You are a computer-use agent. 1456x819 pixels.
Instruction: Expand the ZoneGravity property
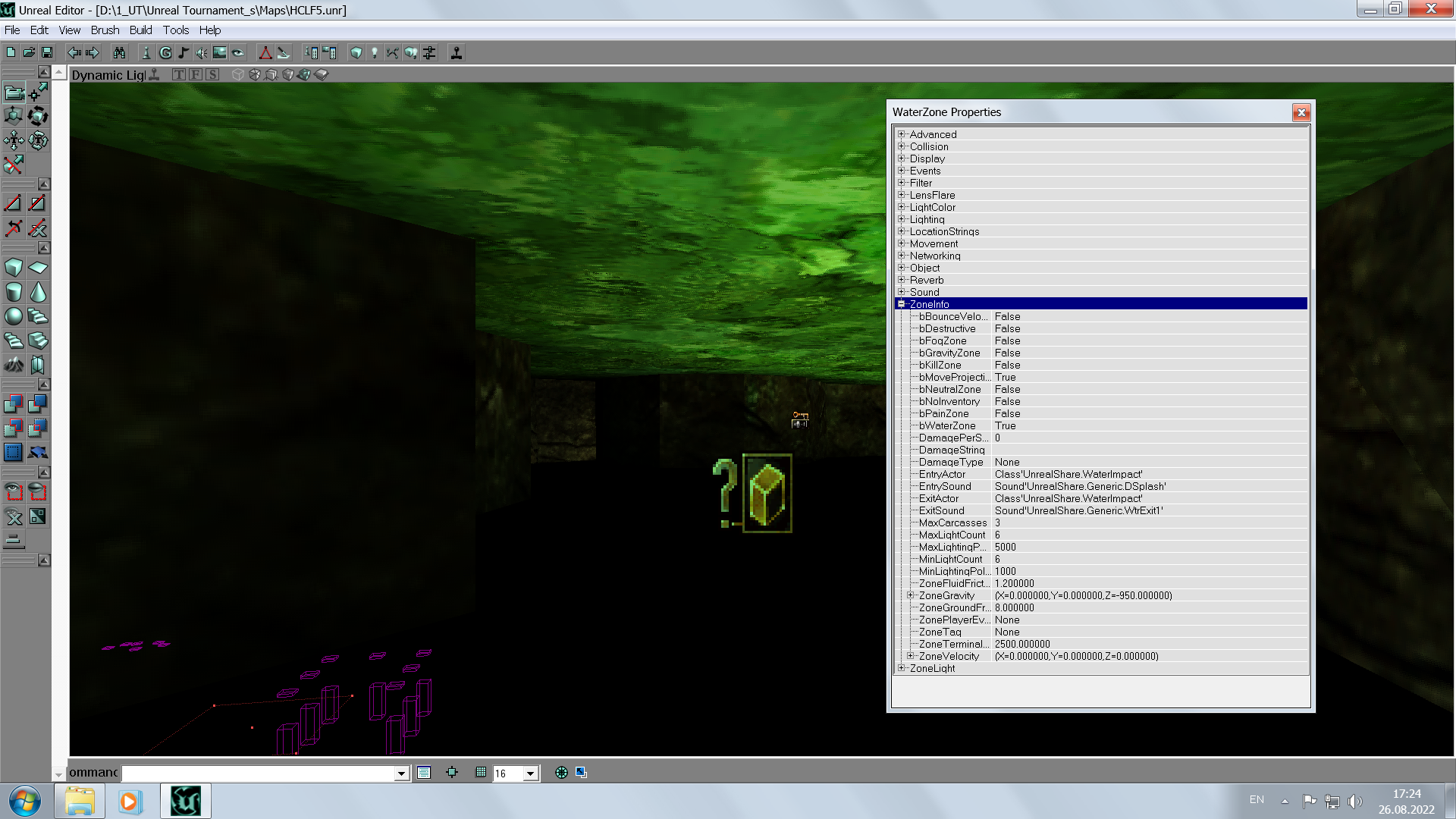(x=911, y=595)
